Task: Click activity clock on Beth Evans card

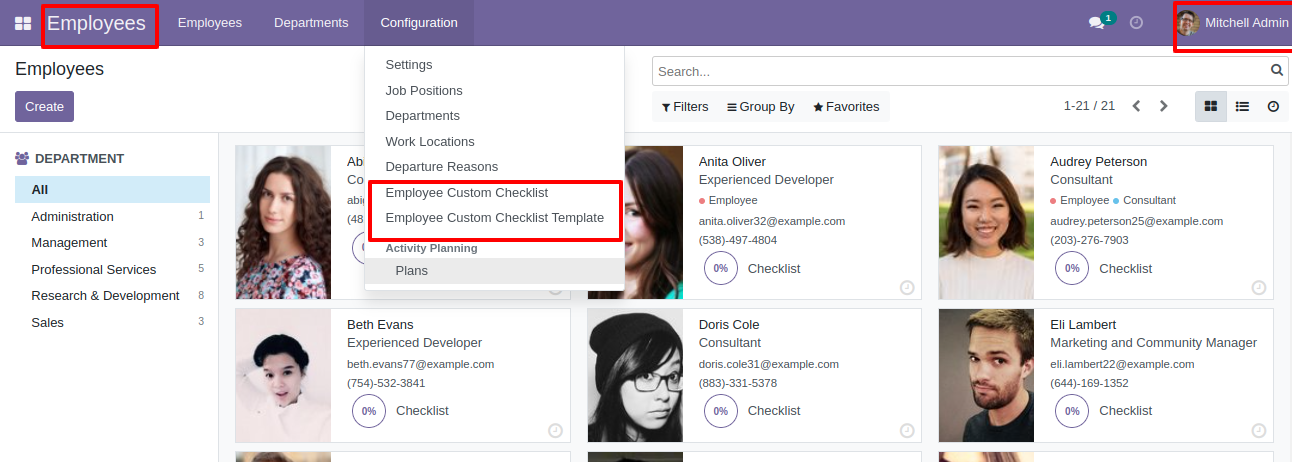Action: 555,430
